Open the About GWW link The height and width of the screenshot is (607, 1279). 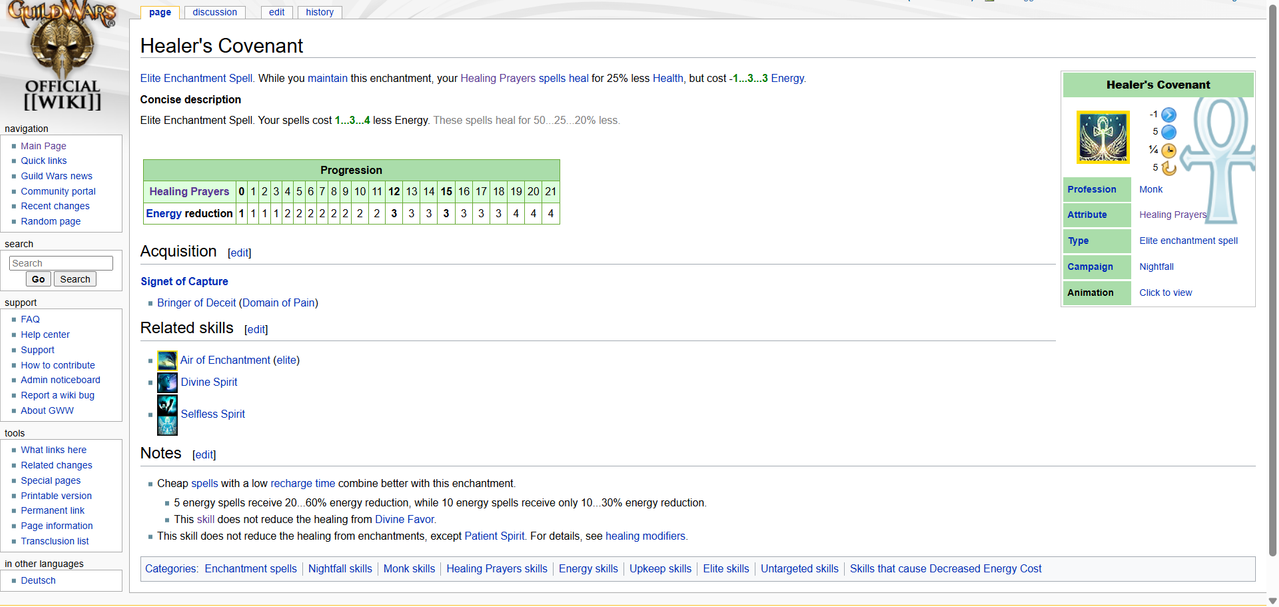point(47,410)
